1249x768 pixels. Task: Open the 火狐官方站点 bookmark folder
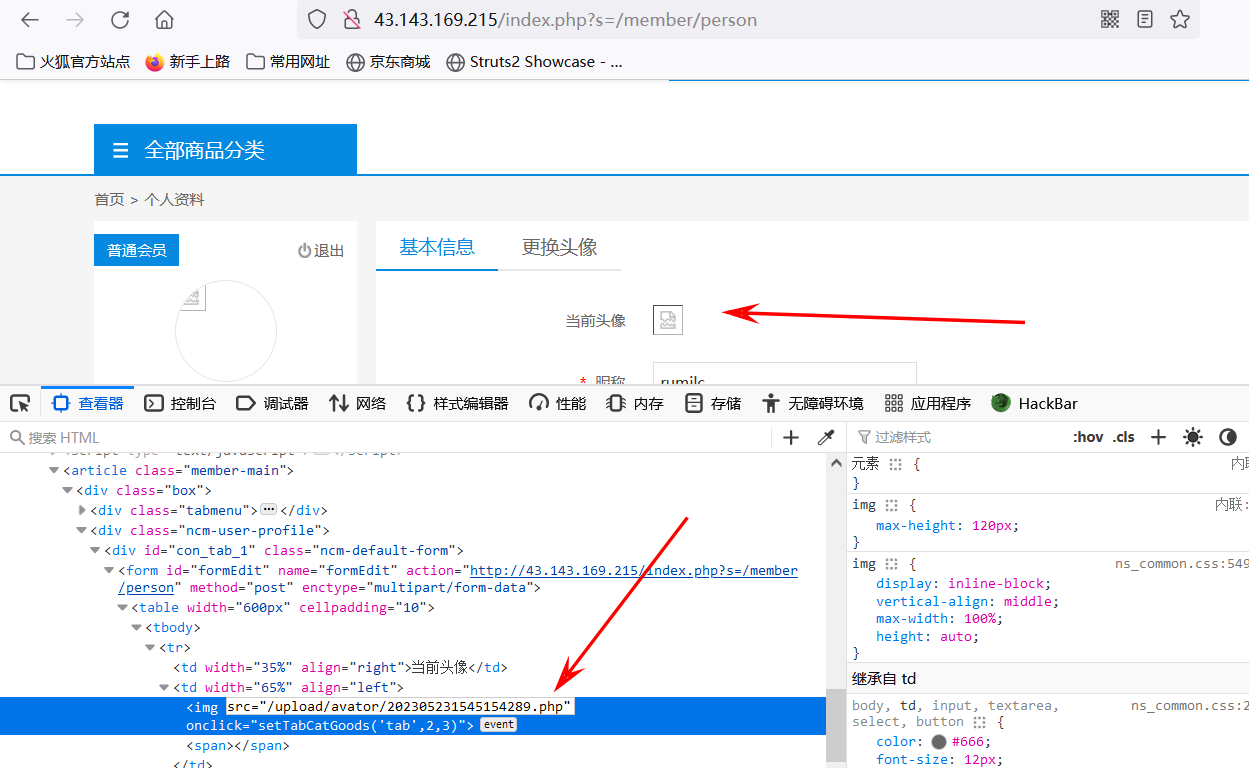(73, 62)
